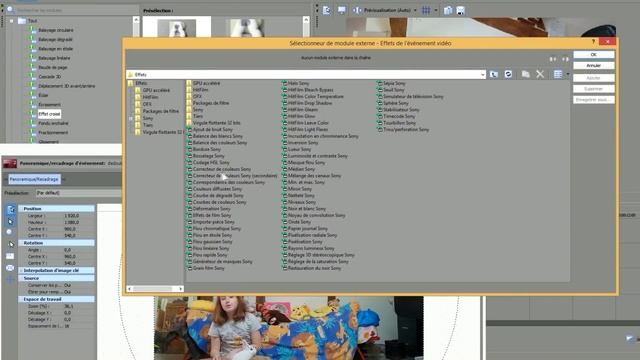Select Flou gaussien Sony effect

[x=212, y=242]
